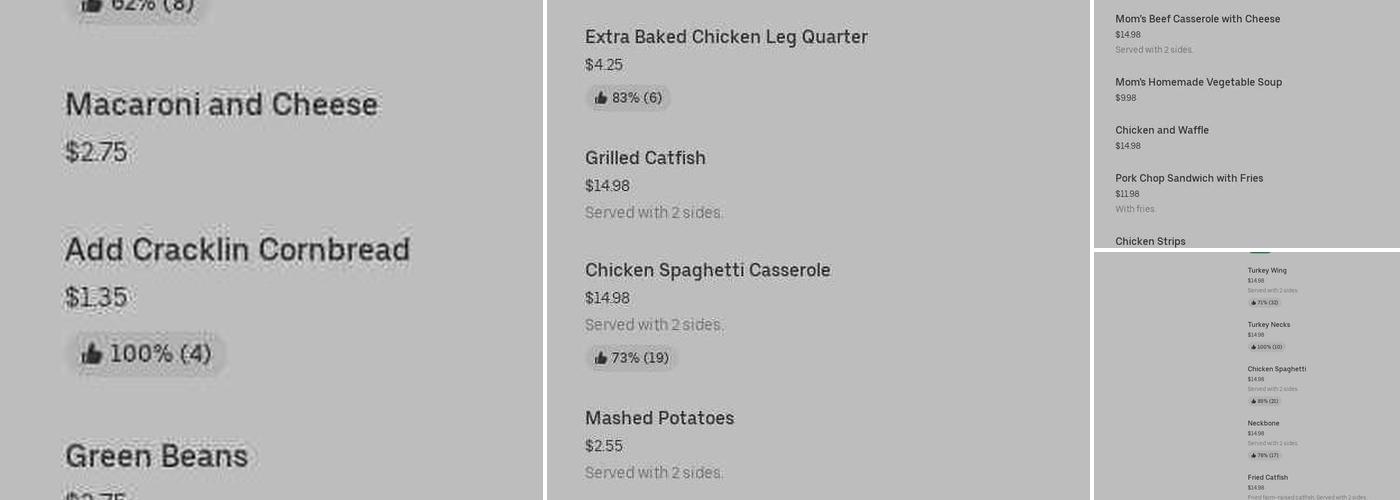Open the Macaroni and Cheese item

coord(221,105)
